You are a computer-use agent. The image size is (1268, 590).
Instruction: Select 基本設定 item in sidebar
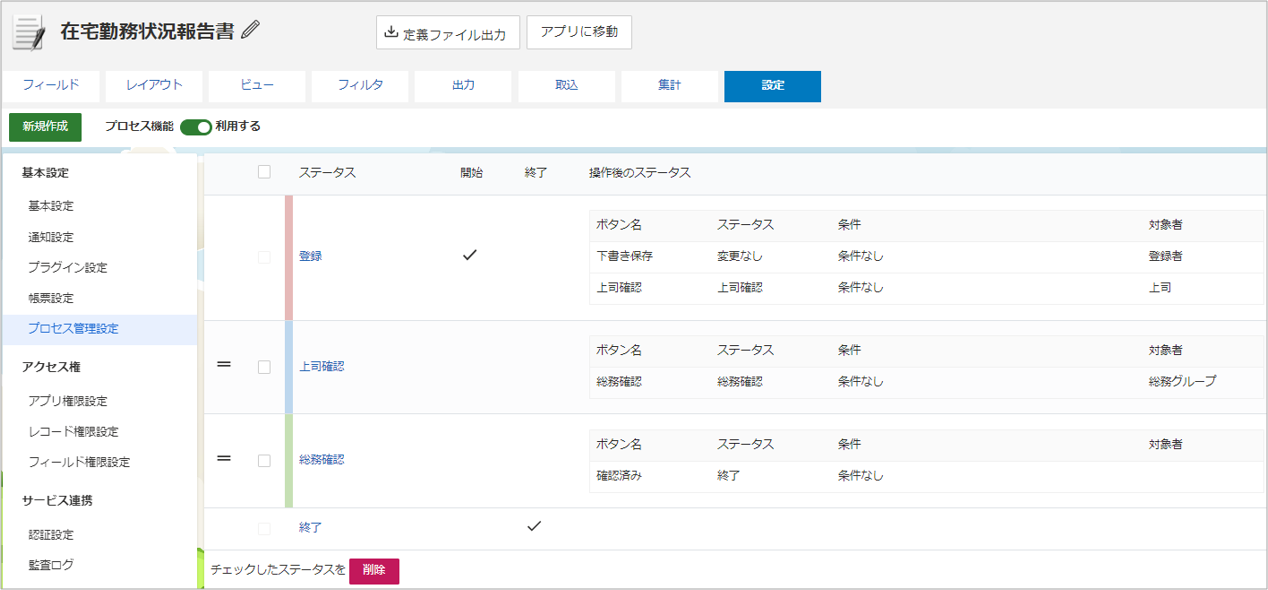tap(100, 206)
